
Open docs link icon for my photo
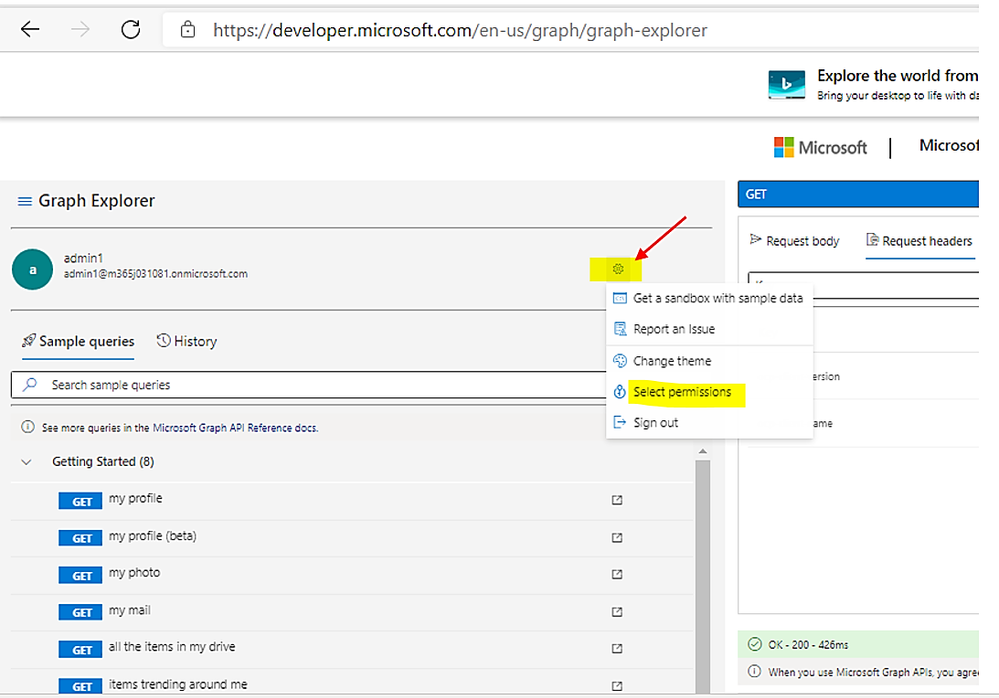[617, 574]
